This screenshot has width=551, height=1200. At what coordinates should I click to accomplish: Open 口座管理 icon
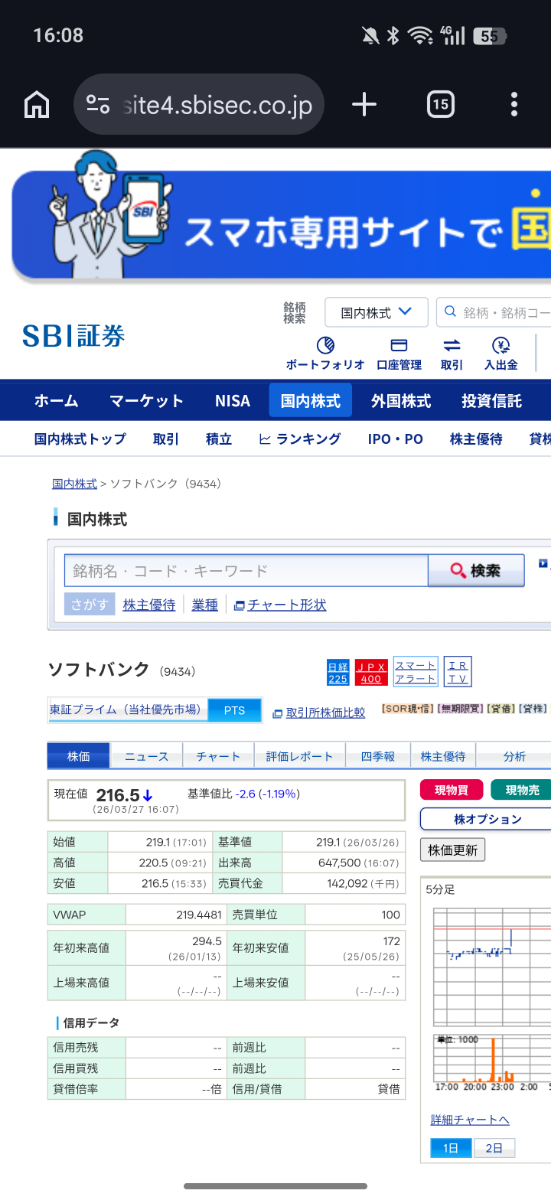click(x=399, y=354)
